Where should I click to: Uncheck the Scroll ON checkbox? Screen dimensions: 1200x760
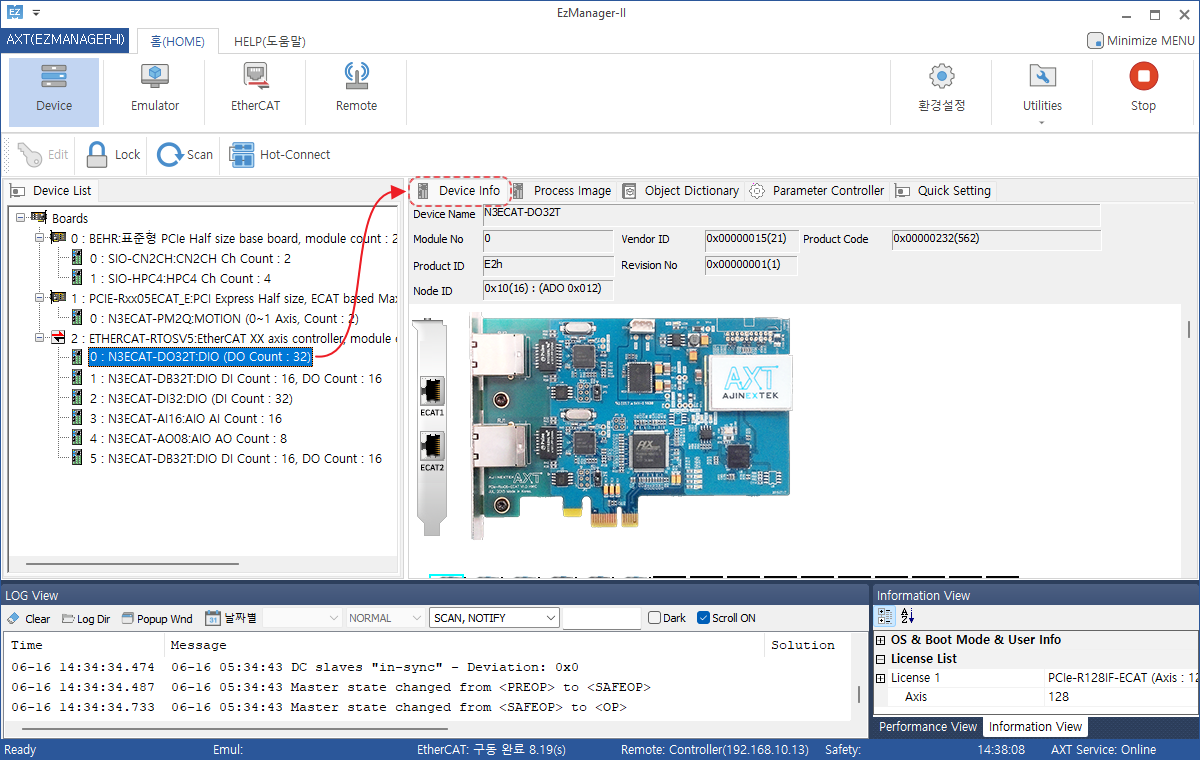pos(703,618)
